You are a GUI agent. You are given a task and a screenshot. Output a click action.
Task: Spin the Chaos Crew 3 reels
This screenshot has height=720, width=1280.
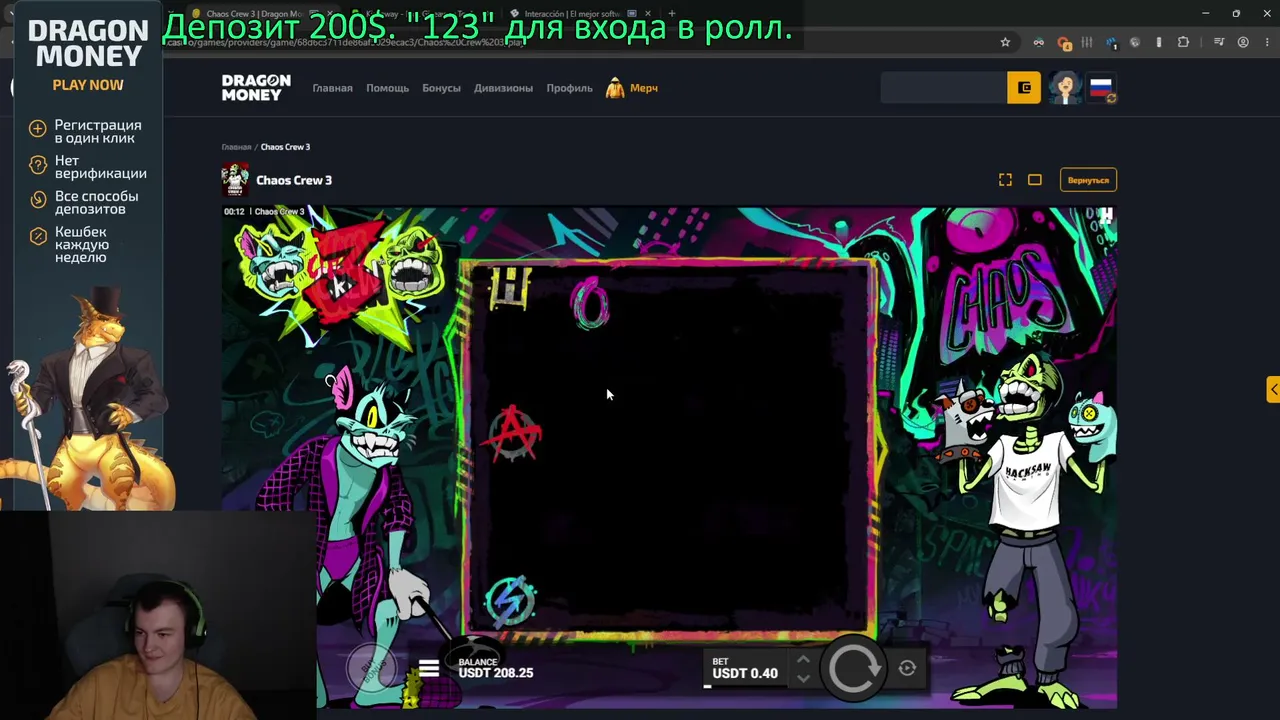pyautogui.click(x=853, y=668)
